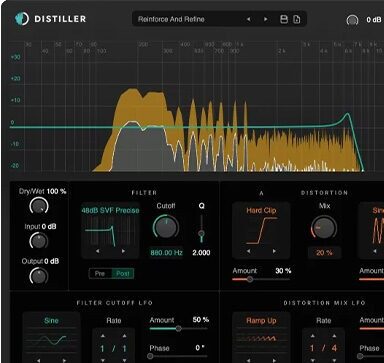This screenshot has height=363, width=384.
Task: Click the filter LFO Amount slider handle
Action: pos(178,329)
